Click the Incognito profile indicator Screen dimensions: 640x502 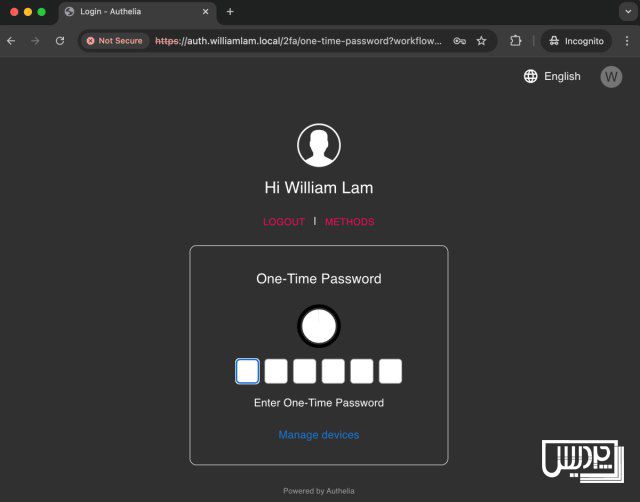click(x=576, y=41)
